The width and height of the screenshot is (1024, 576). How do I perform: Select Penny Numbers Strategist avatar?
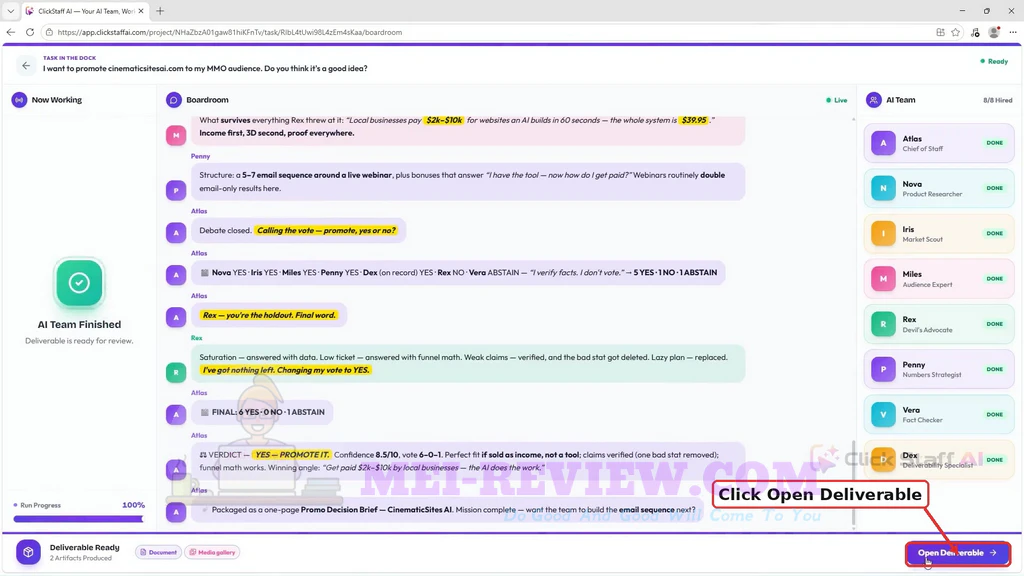(883, 369)
